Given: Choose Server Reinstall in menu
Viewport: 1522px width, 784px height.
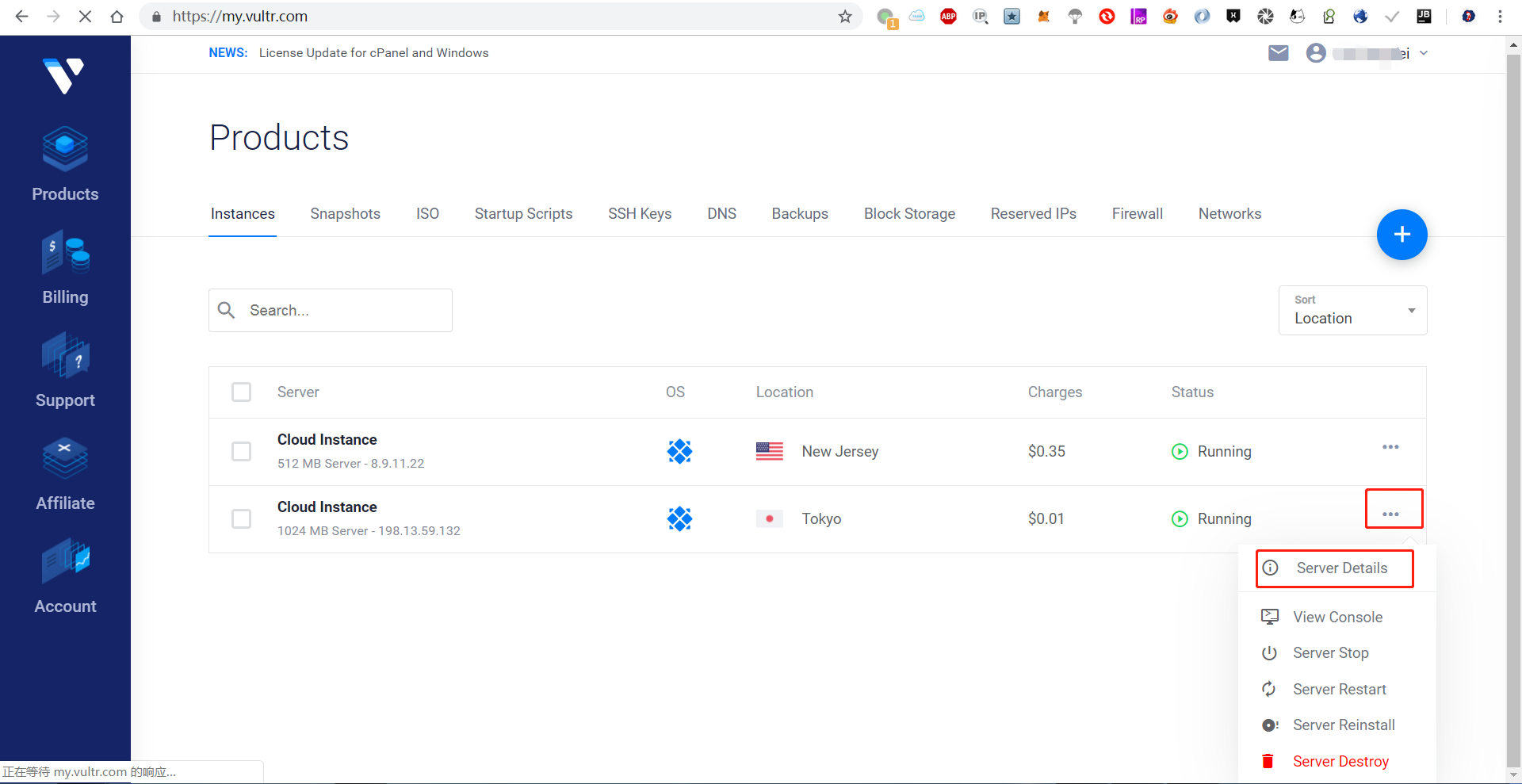Looking at the screenshot, I should 1337,725.
